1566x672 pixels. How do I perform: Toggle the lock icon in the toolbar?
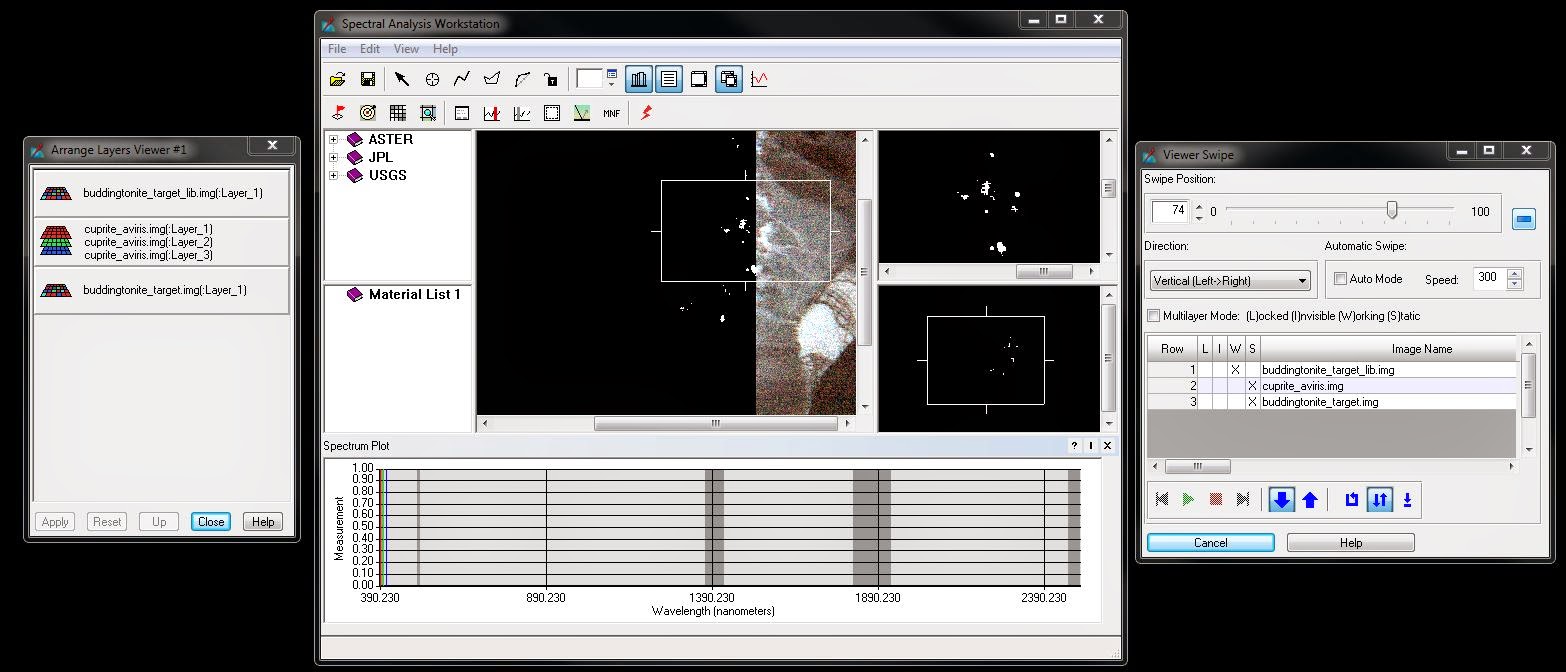click(550, 79)
